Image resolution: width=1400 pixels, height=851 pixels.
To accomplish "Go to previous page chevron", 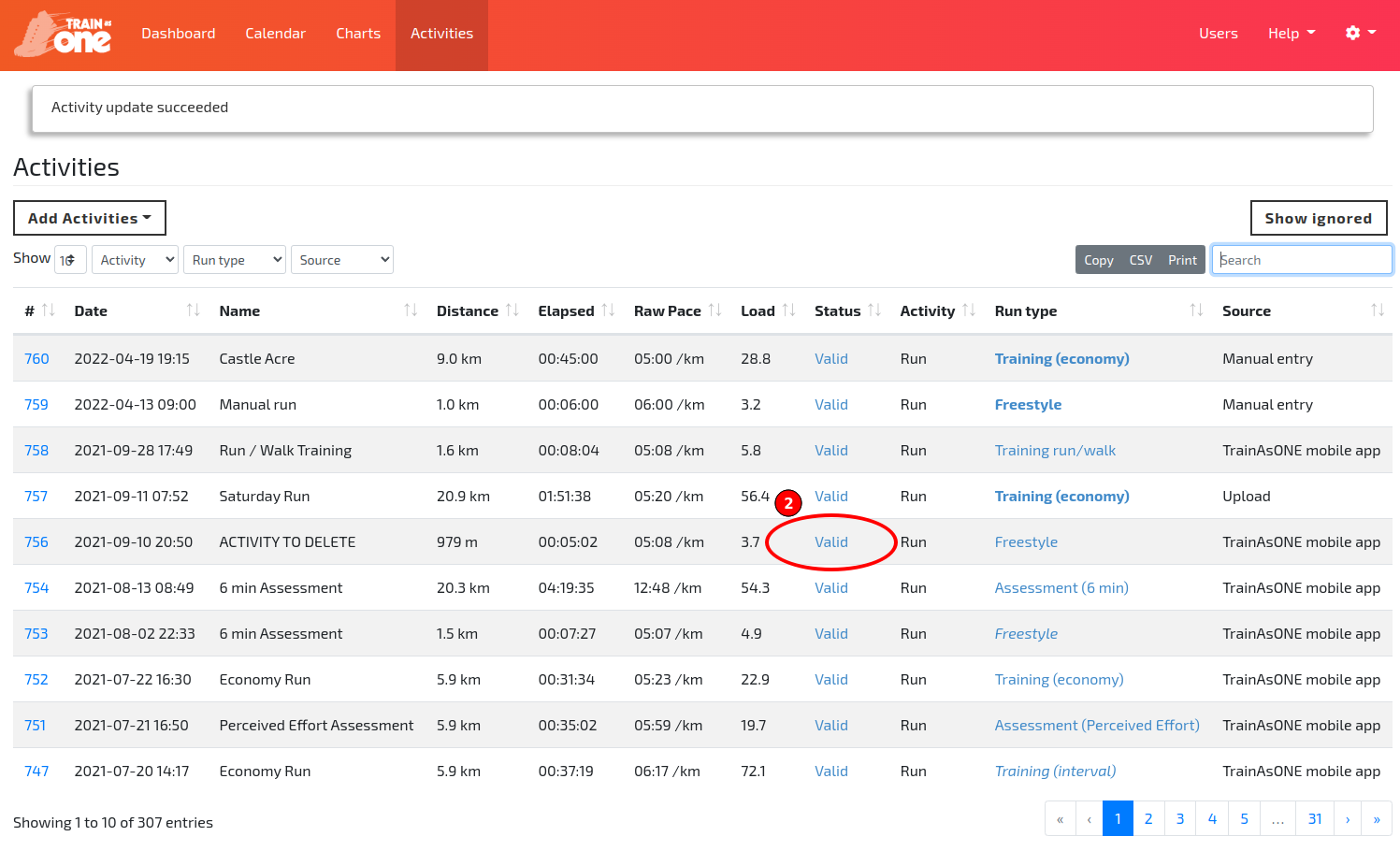I will click(1089, 817).
